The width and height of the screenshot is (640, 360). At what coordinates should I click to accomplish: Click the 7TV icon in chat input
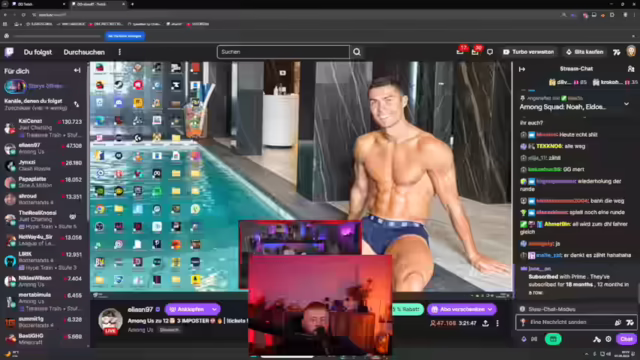(630, 322)
